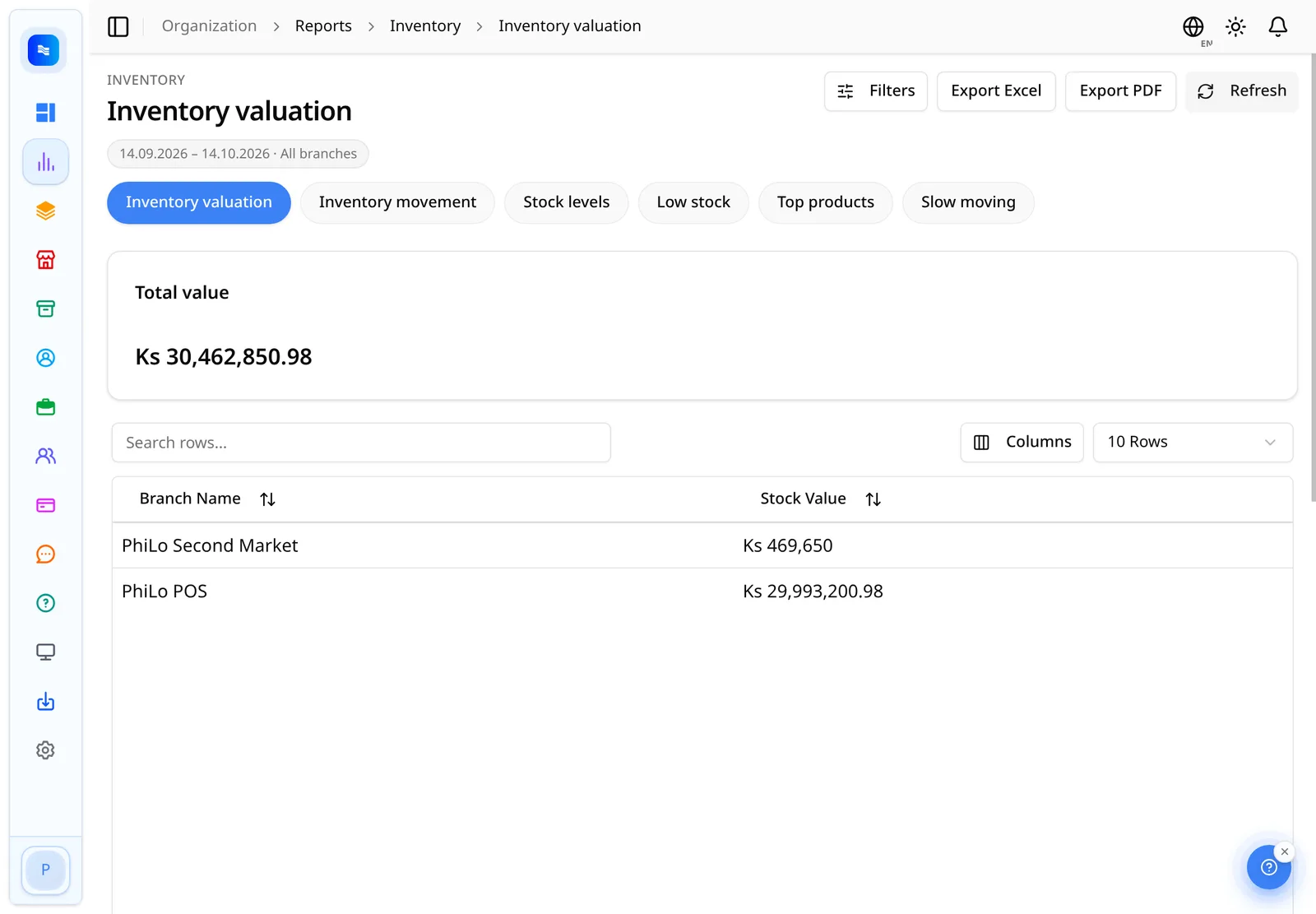
Task: Open the green archive box icon
Action: click(46, 309)
